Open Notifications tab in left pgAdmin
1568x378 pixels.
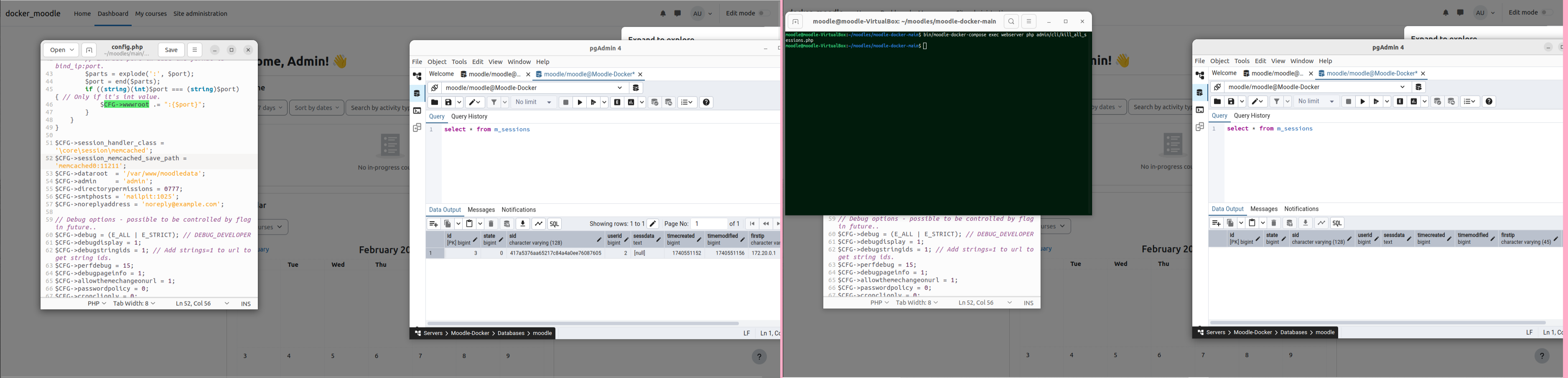(519, 210)
